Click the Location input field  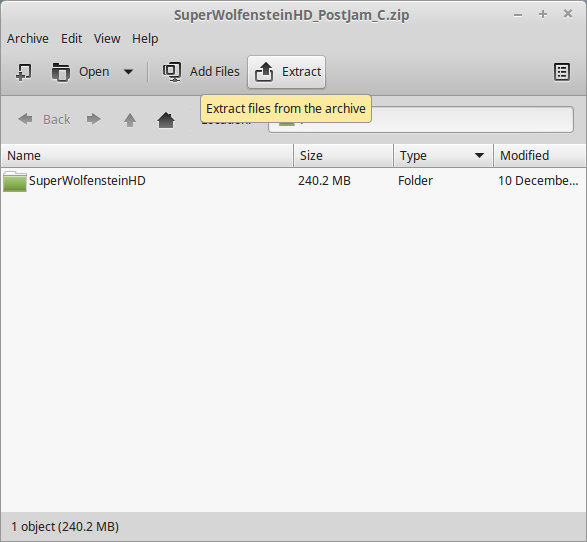click(421, 119)
